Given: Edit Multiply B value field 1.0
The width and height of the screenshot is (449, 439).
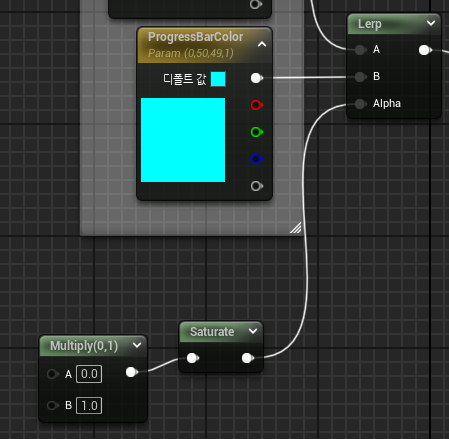Looking at the screenshot, I should pos(89,405).
